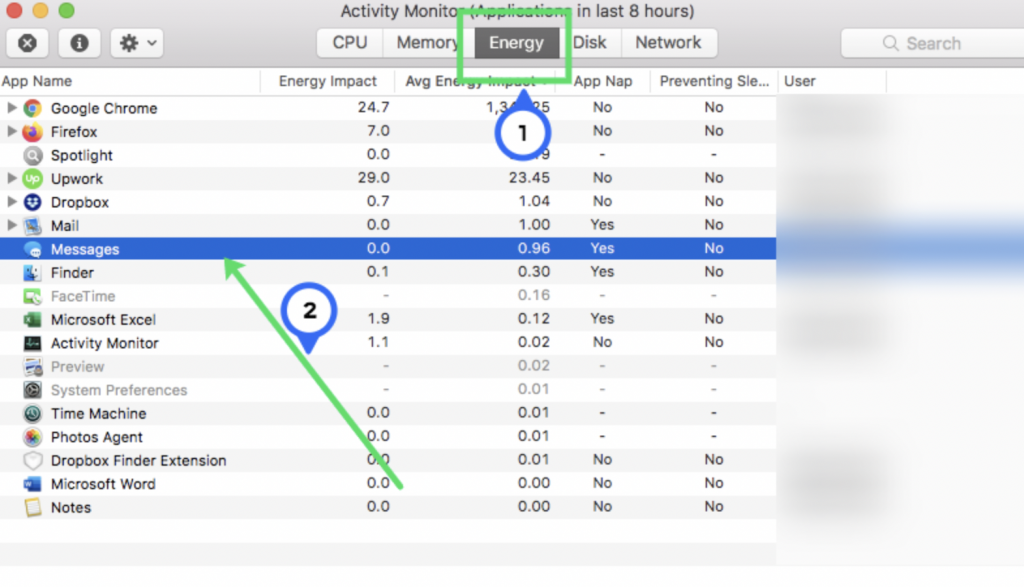Select the Energy tab

click(517, 43)
